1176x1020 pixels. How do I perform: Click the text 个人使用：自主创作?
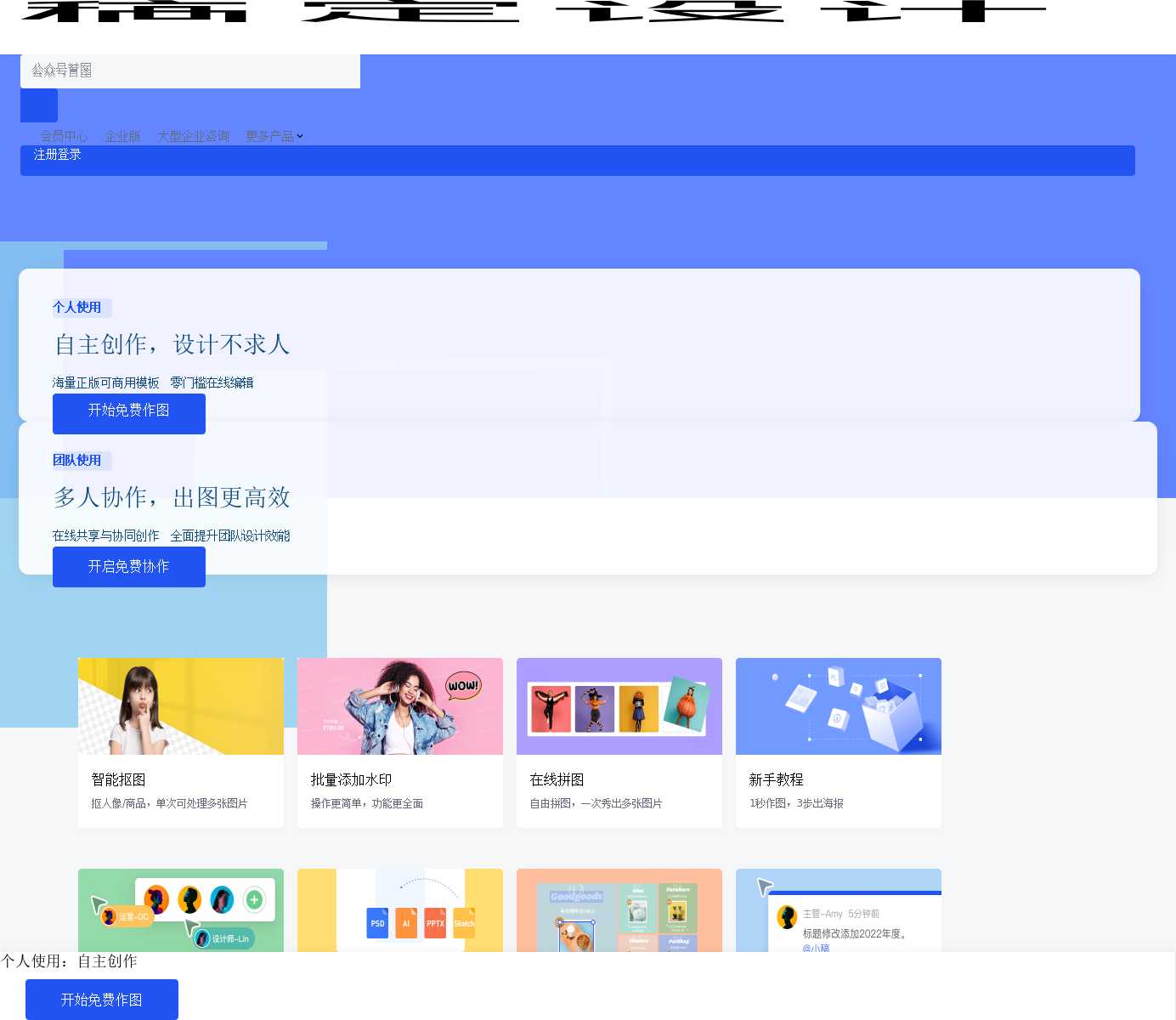tap(69, 961)
